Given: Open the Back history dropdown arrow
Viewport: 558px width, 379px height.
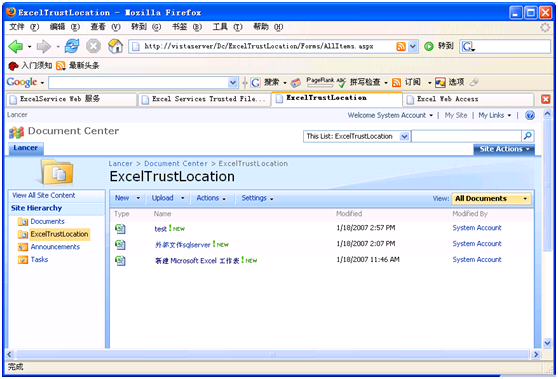Looking at the screenshot, I should 29,47.
